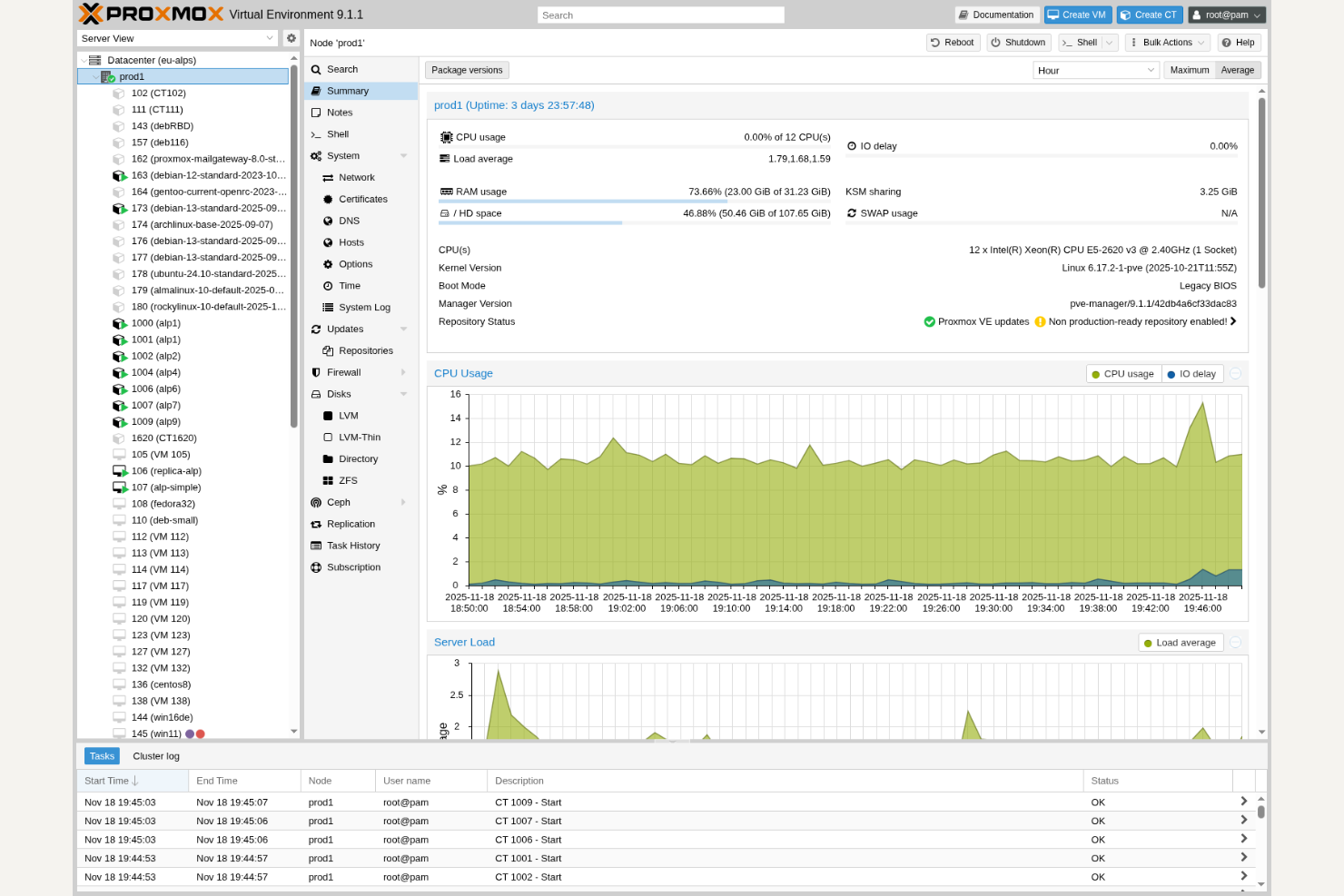Collapse the Updates menu section arrow
This screenshot has width=1344, height=896.
(x=403, y=330)
